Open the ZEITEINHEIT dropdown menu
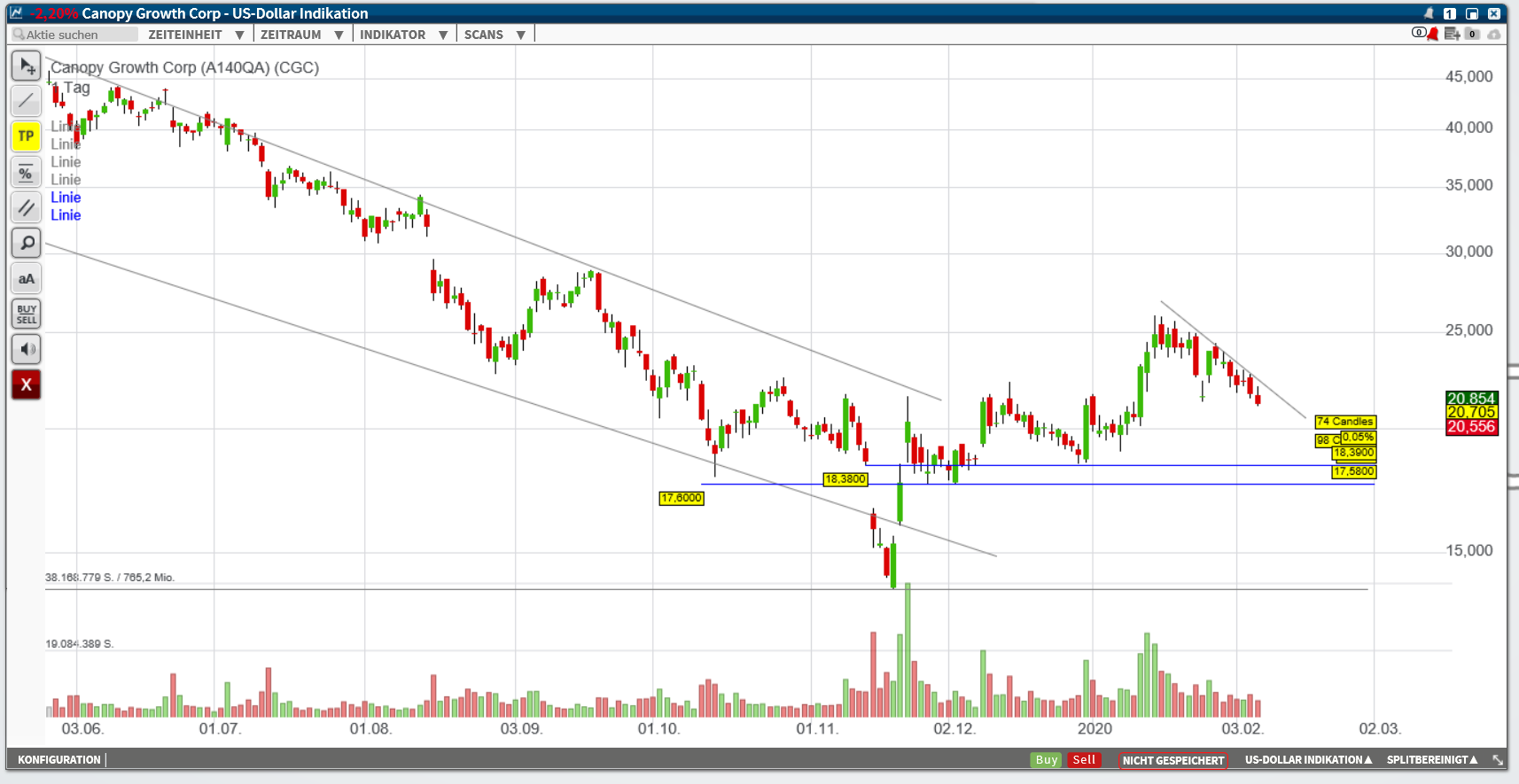This screenshot has width=1519, height=784. [196, 35]
